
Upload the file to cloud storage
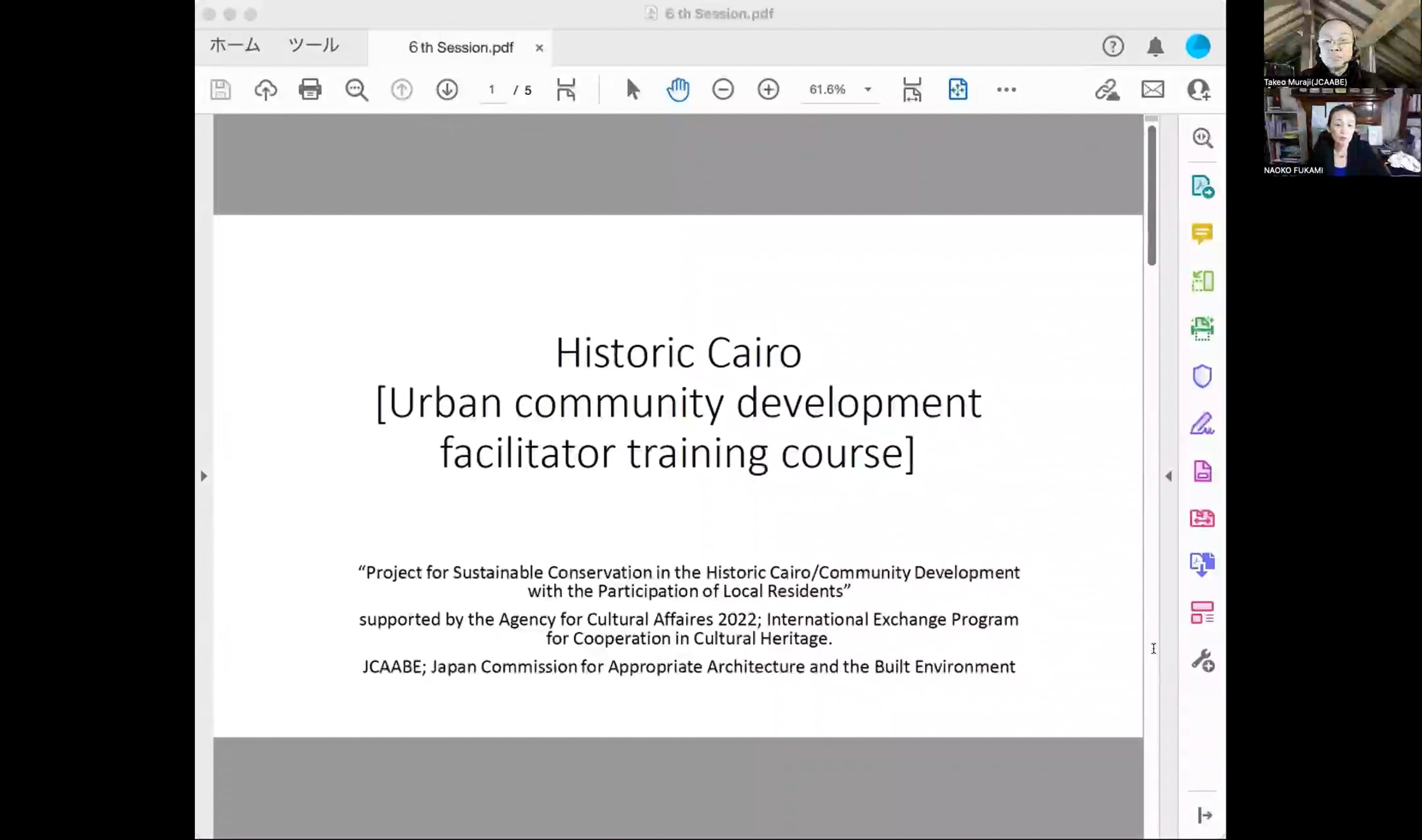(265, 90)
